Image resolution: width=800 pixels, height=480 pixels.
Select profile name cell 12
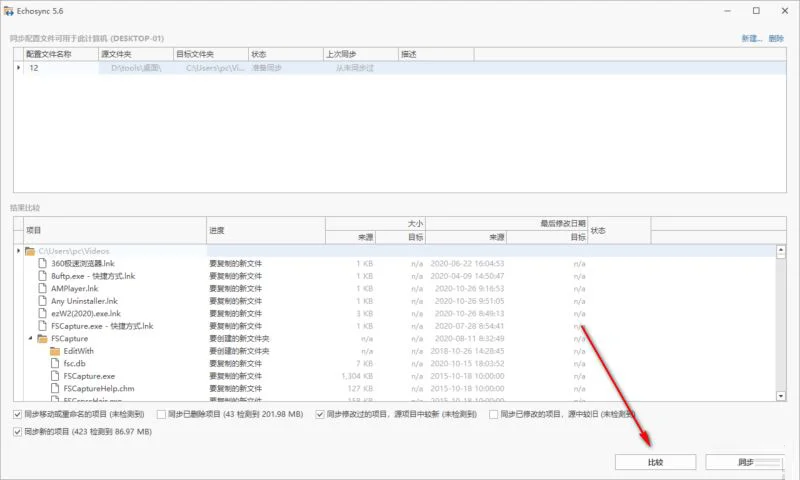click(61, 68)
